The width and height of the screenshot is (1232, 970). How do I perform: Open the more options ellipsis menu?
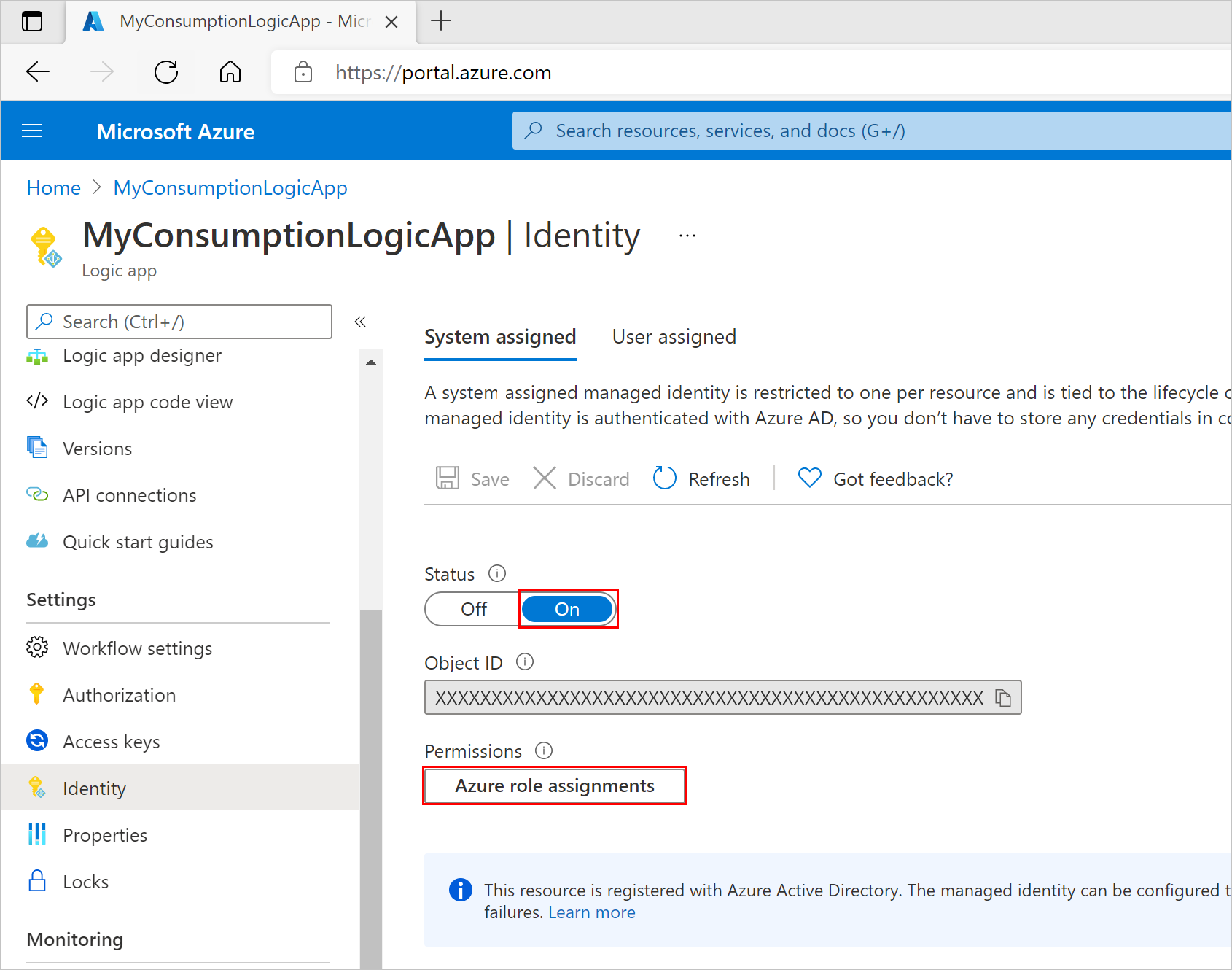[687, 236]
